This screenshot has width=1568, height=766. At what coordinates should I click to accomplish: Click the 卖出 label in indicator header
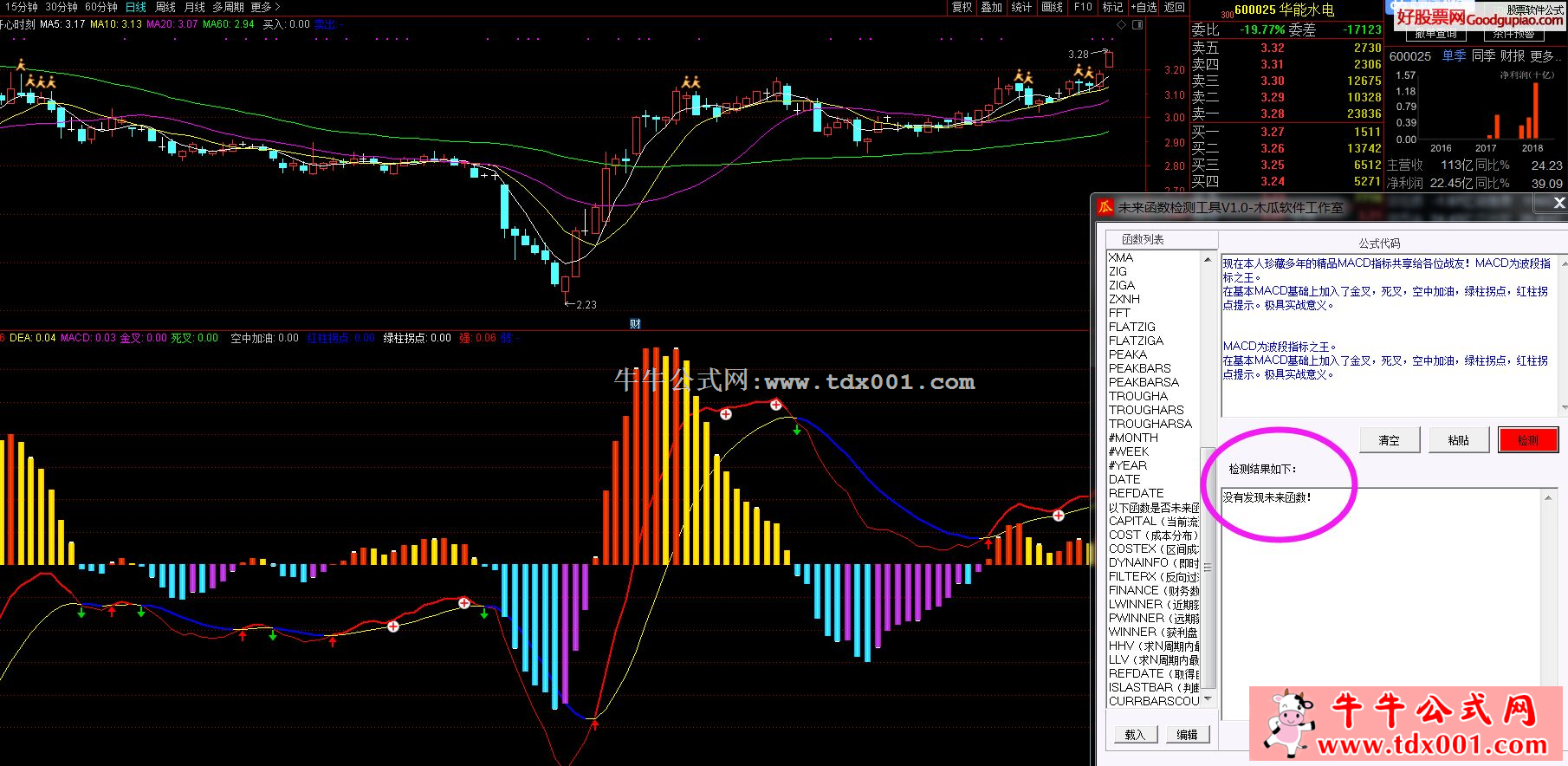tap(326, 24)
